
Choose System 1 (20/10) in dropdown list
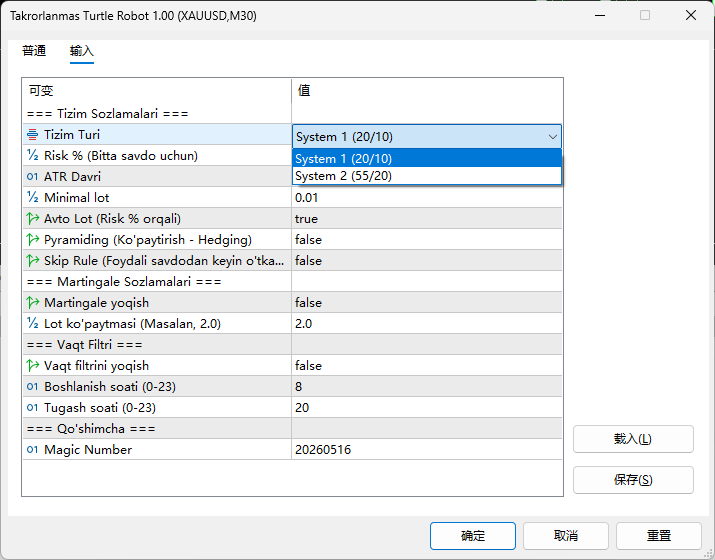click(426, 159)
